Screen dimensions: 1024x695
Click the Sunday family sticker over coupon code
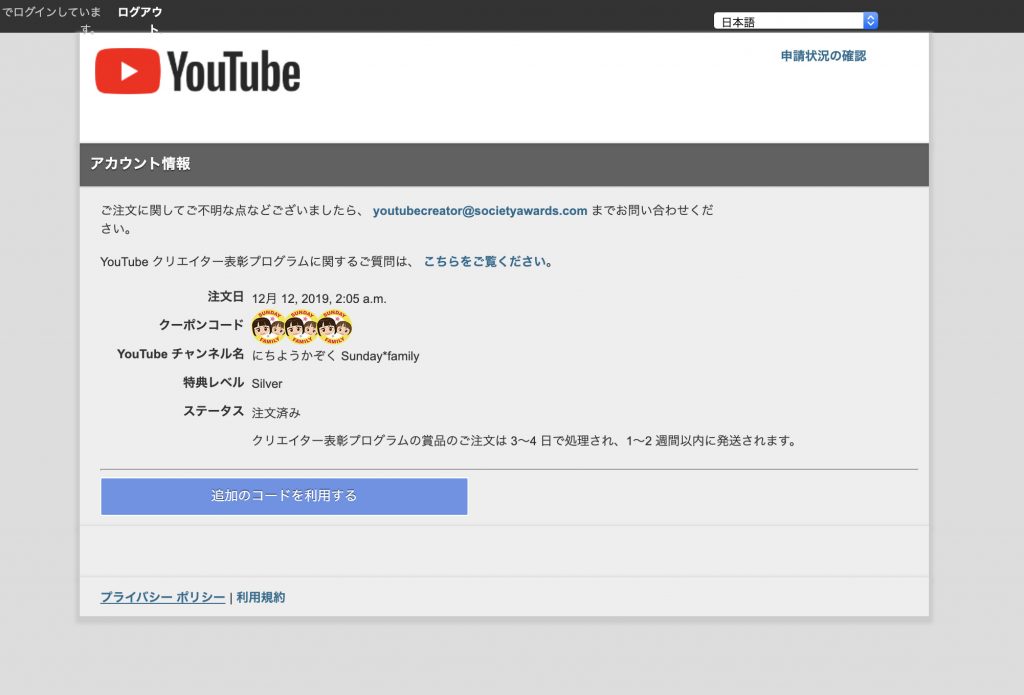tap(302, 327)
